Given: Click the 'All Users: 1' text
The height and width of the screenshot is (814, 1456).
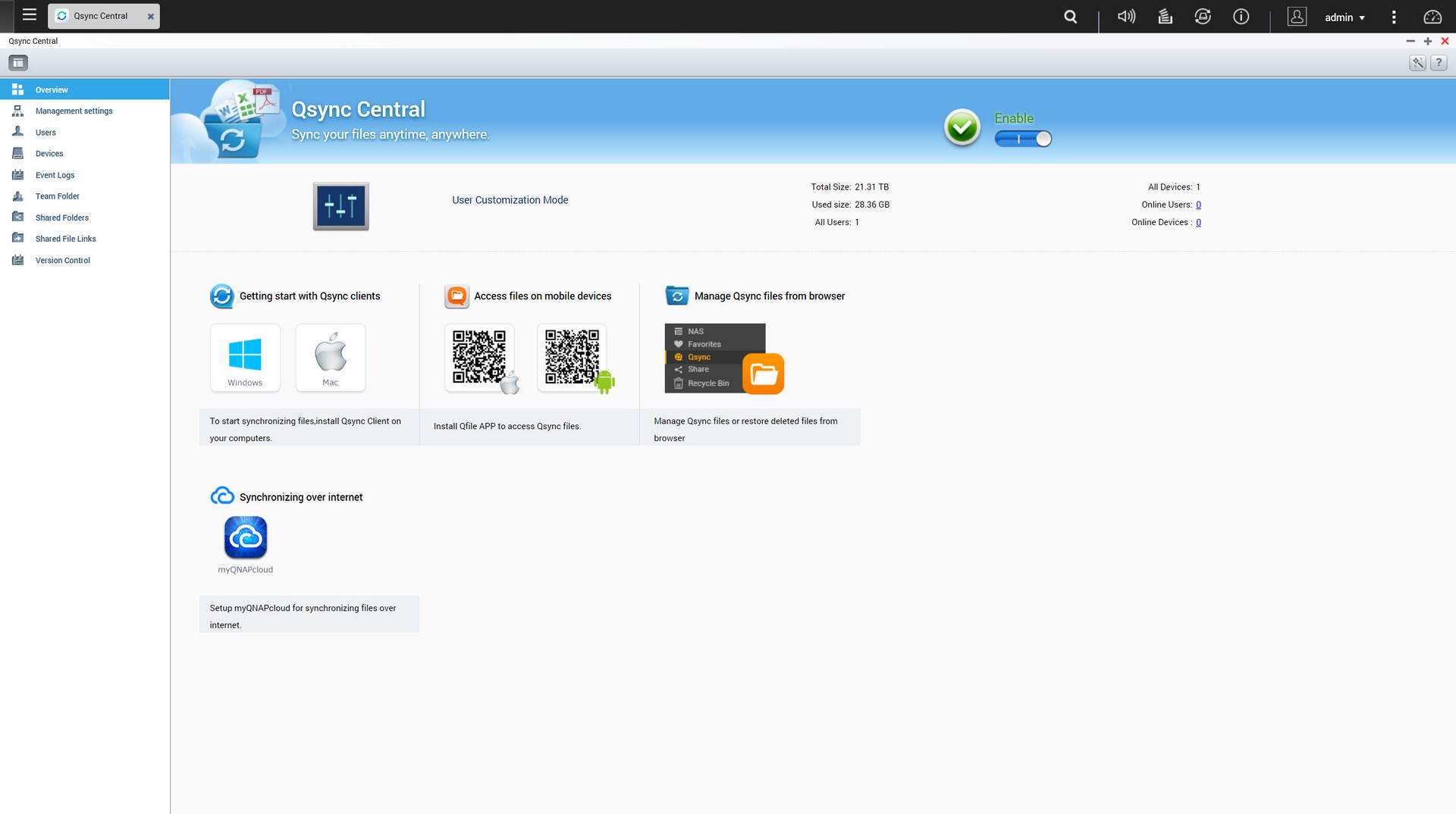Looking at the screenshot, I should point(836,222).
